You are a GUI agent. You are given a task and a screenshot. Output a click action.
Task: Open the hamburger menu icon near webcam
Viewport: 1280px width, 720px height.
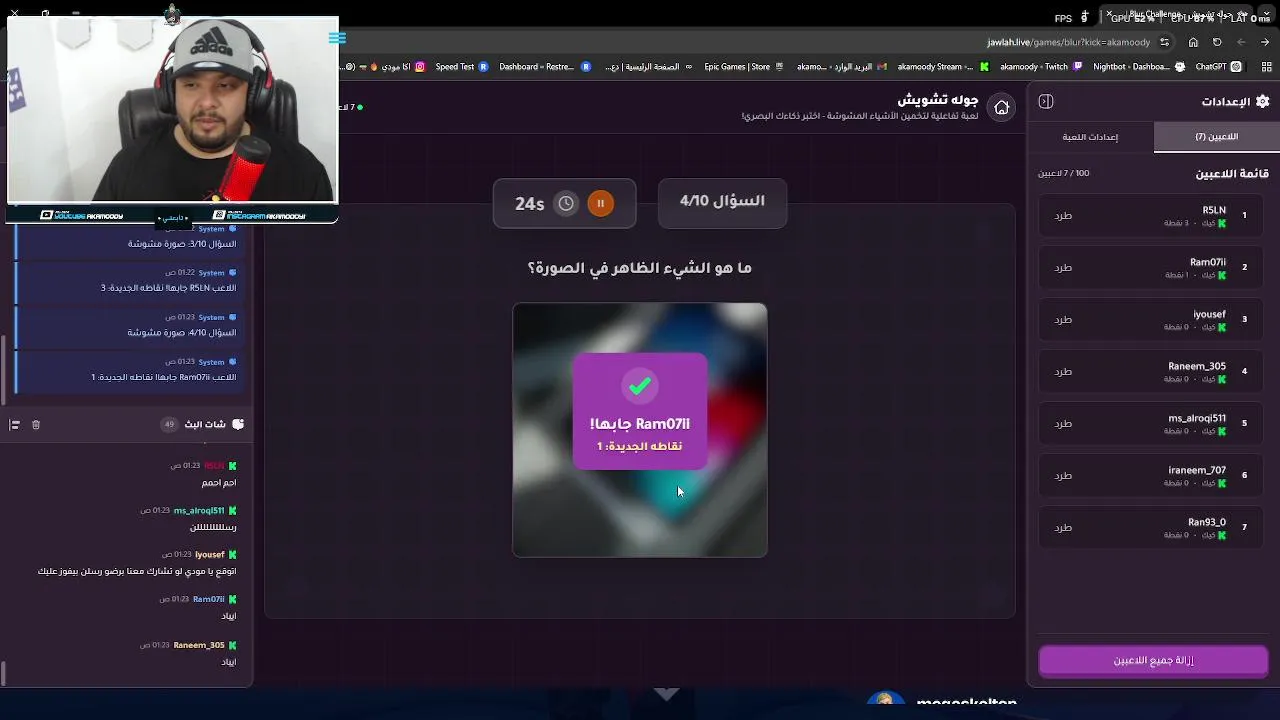(337, 38)
